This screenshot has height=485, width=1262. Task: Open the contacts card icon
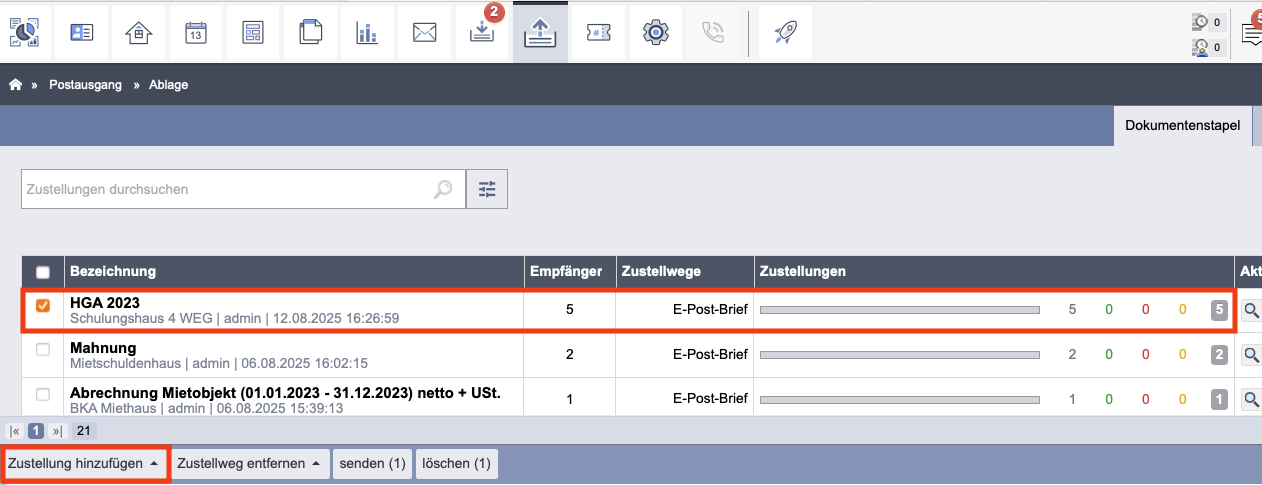point(81,33)
